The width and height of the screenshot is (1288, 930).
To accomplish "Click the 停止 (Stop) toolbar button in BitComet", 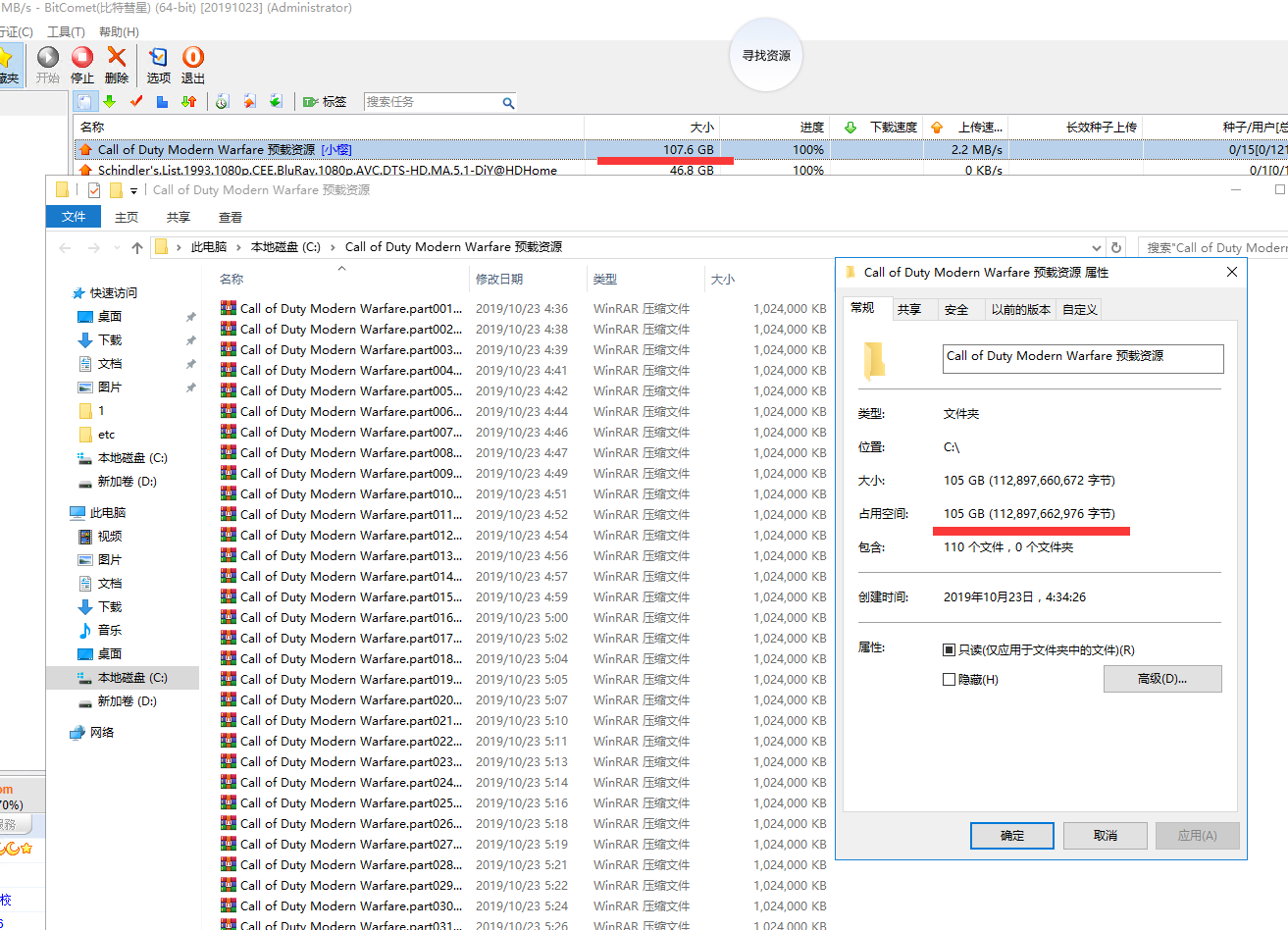I will [x=82, y=65].
